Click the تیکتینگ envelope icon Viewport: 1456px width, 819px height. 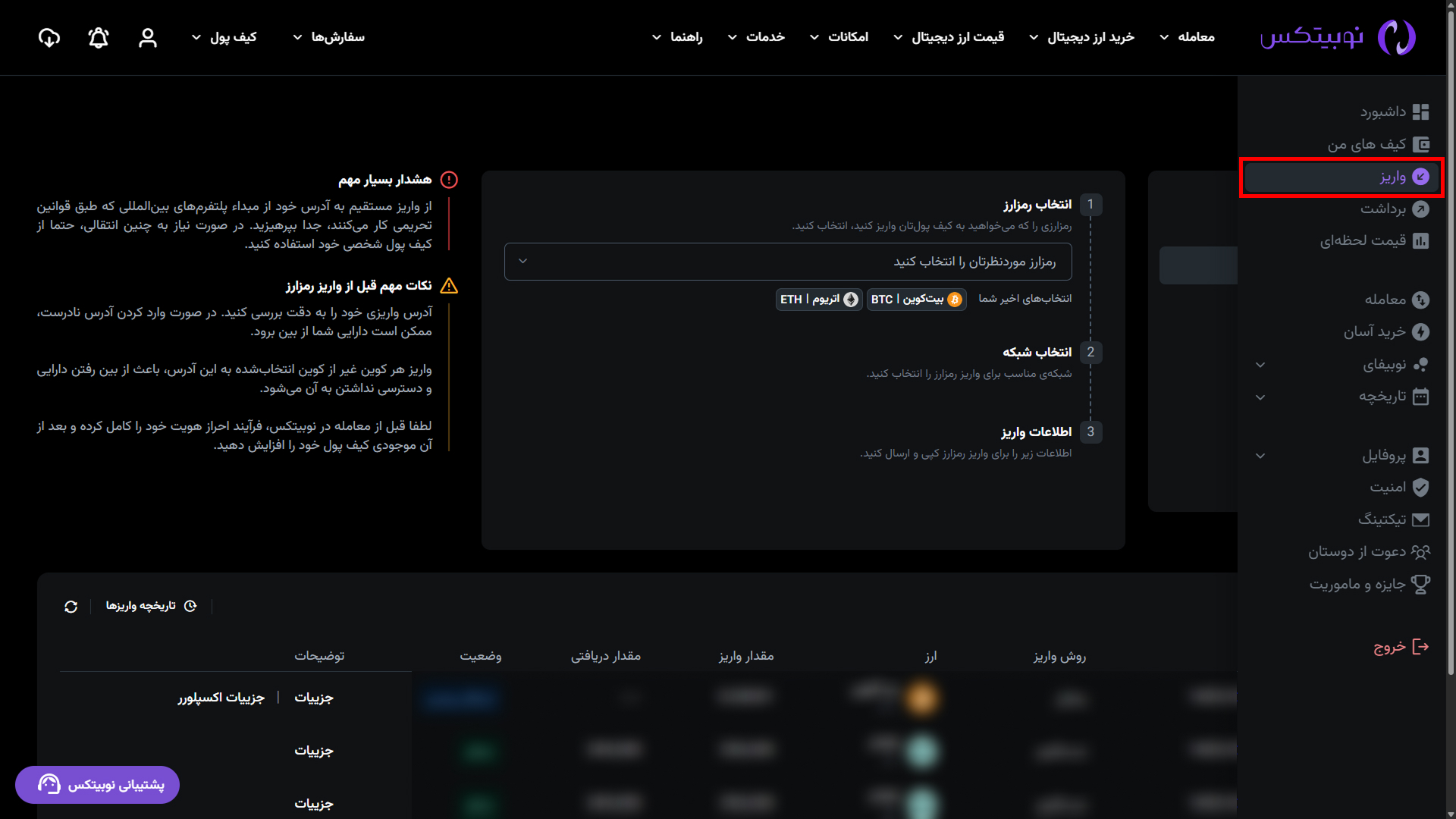1421,519
